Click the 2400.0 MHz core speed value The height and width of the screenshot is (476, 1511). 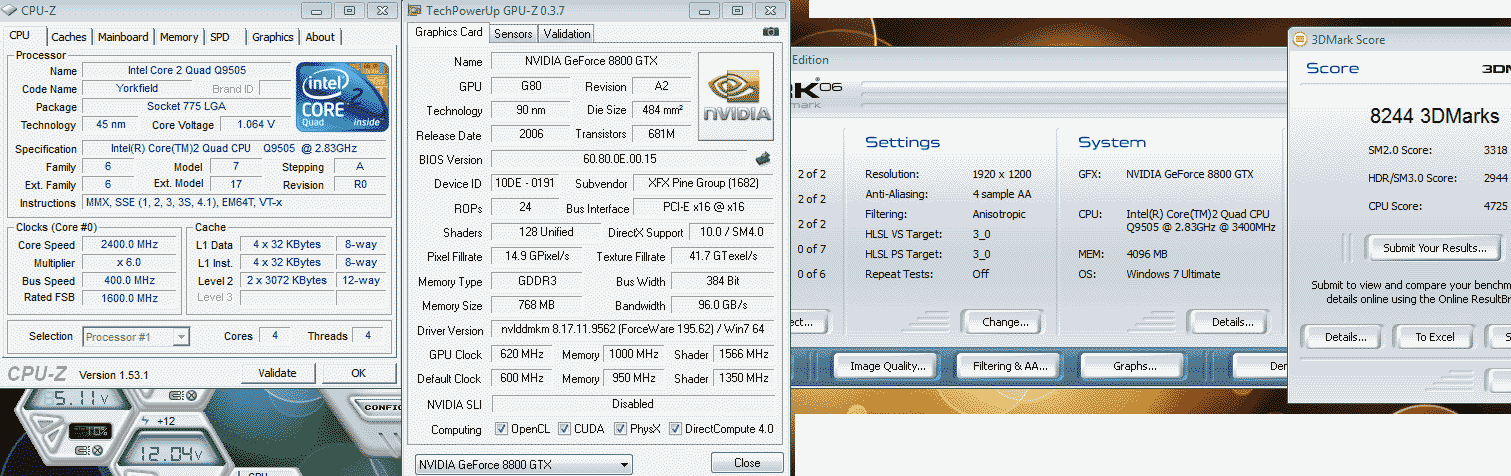pos(129,245)
